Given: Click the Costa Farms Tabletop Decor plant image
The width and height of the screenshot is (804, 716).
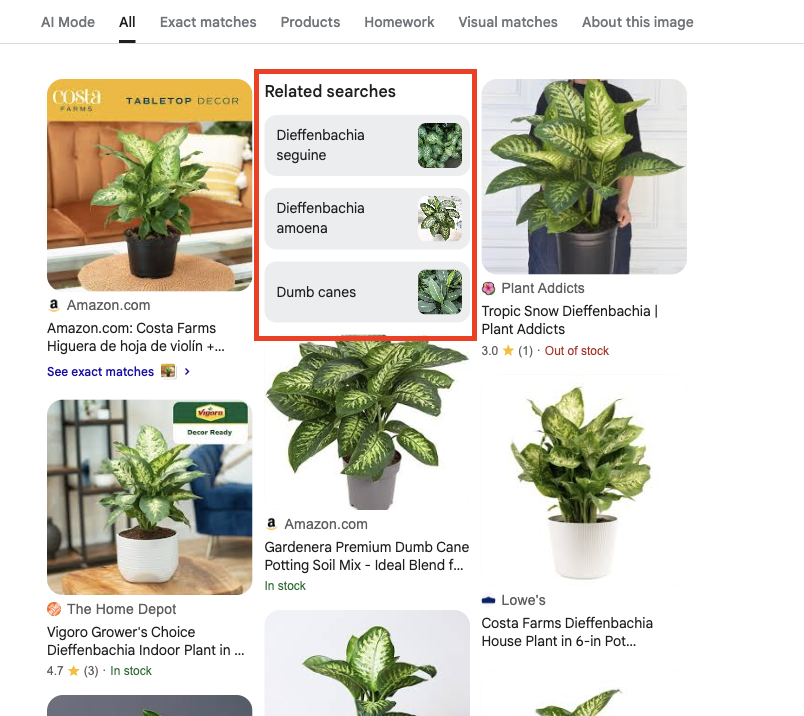Looking at the screenshot, I should (x=150, y=185).
